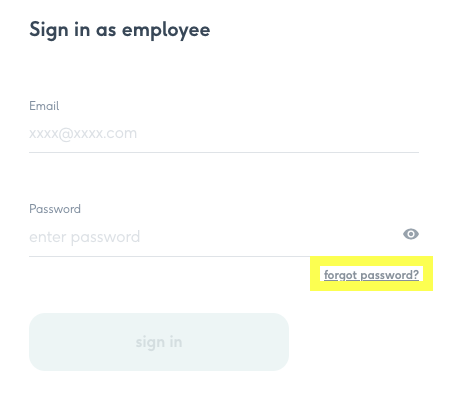451x399 pixels.
Task: Click the sign in button
Action: [159, 342]
